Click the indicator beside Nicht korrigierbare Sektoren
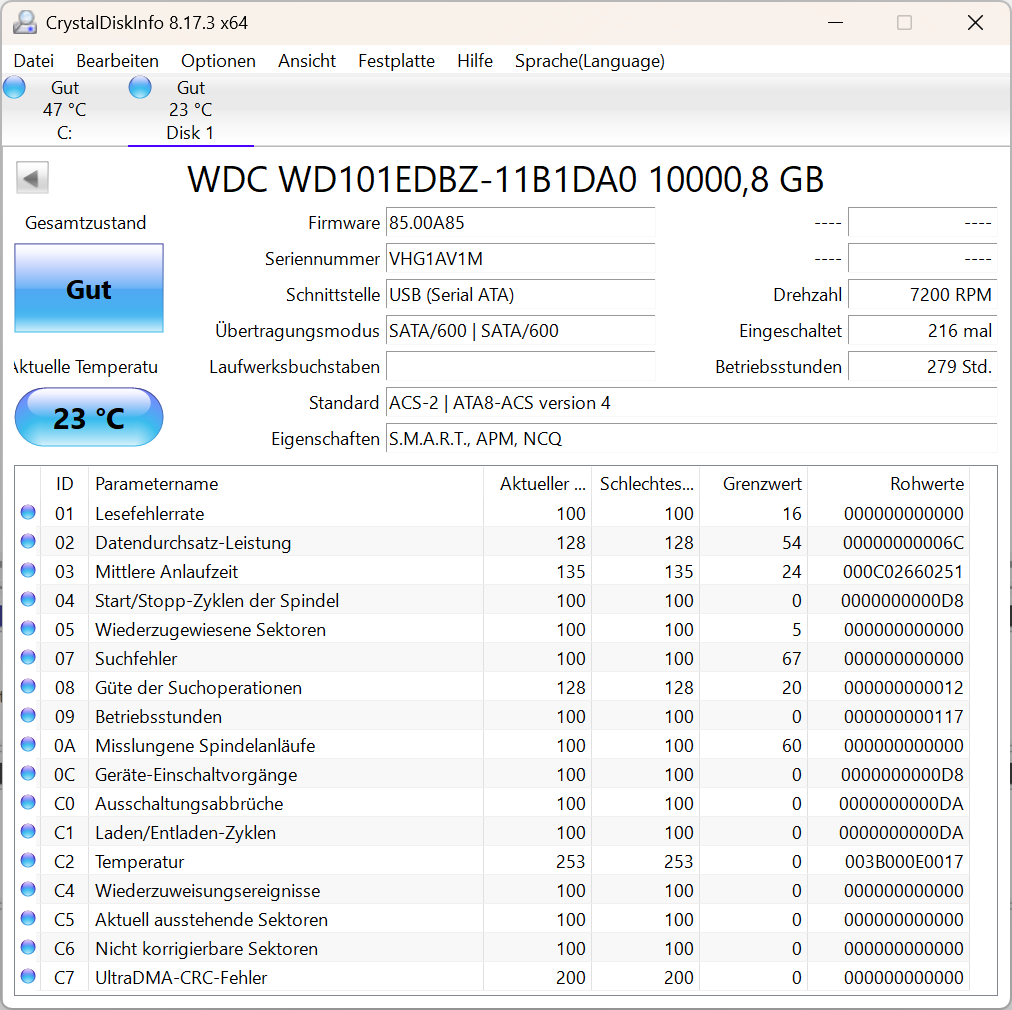 click(27, 948)
